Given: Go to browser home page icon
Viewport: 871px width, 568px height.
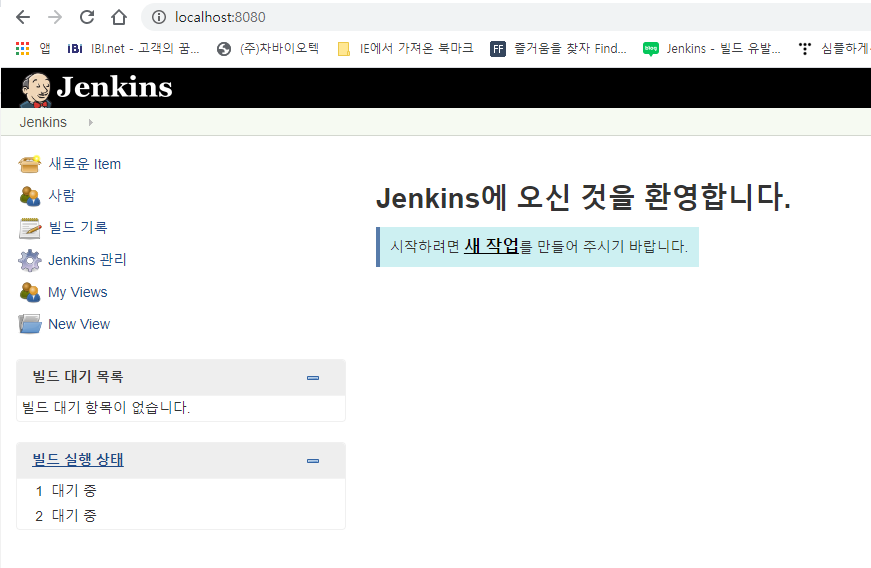Looking at the screenshot, I should pos(119,17).
